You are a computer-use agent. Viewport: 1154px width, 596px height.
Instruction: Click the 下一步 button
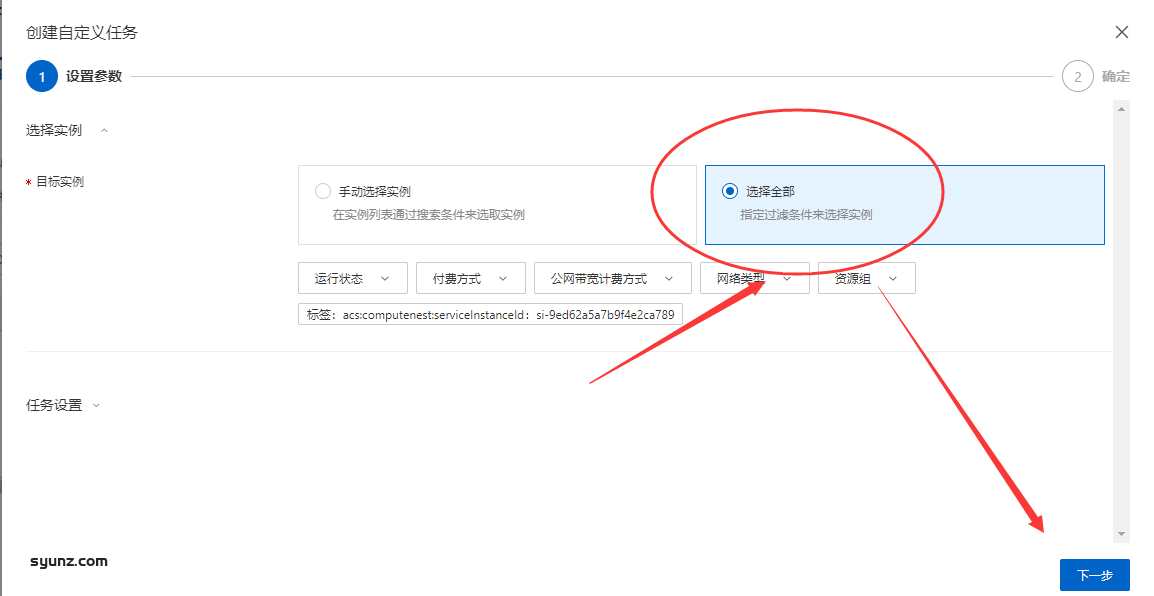1094,575
